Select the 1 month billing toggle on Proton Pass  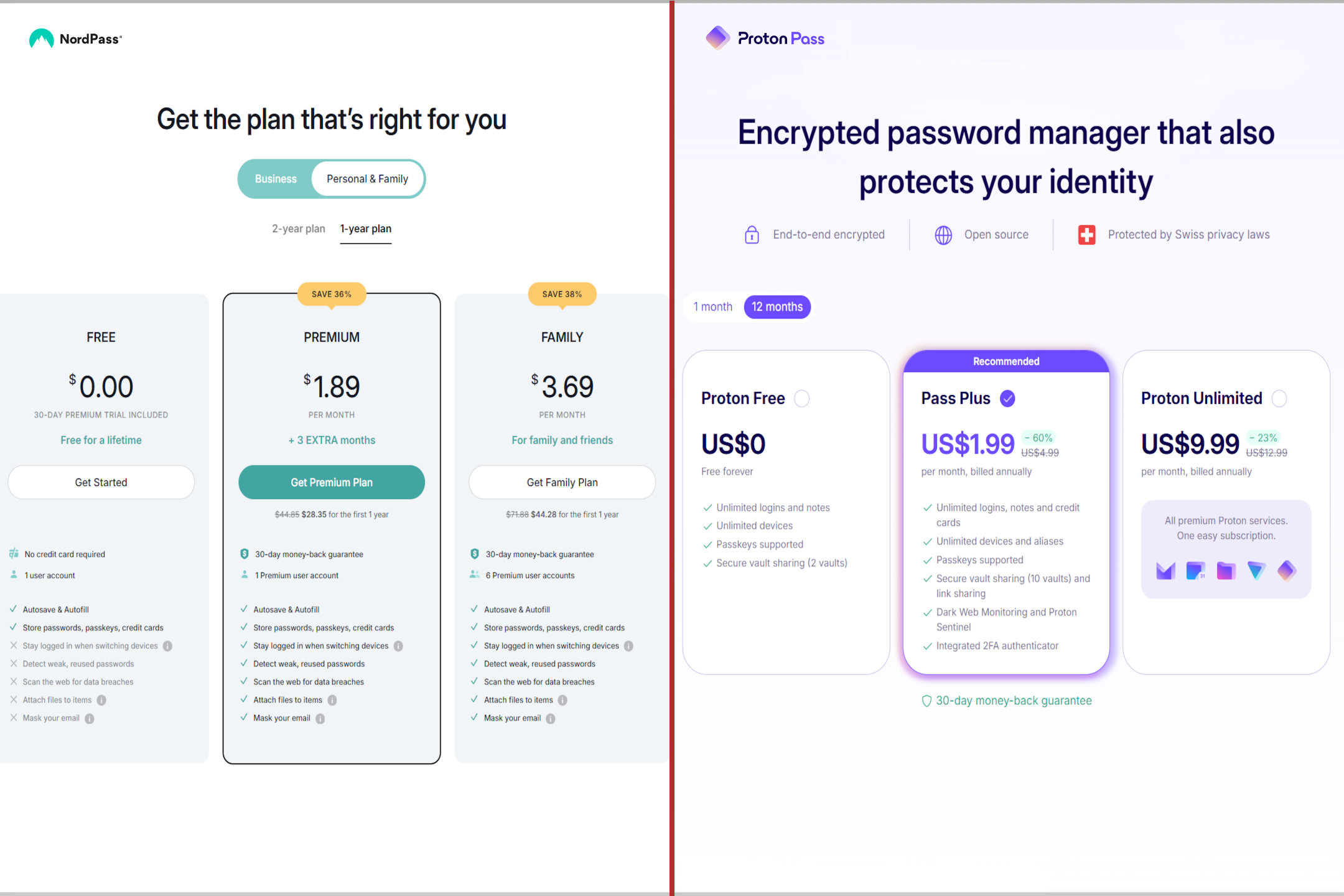click(713, 307)
